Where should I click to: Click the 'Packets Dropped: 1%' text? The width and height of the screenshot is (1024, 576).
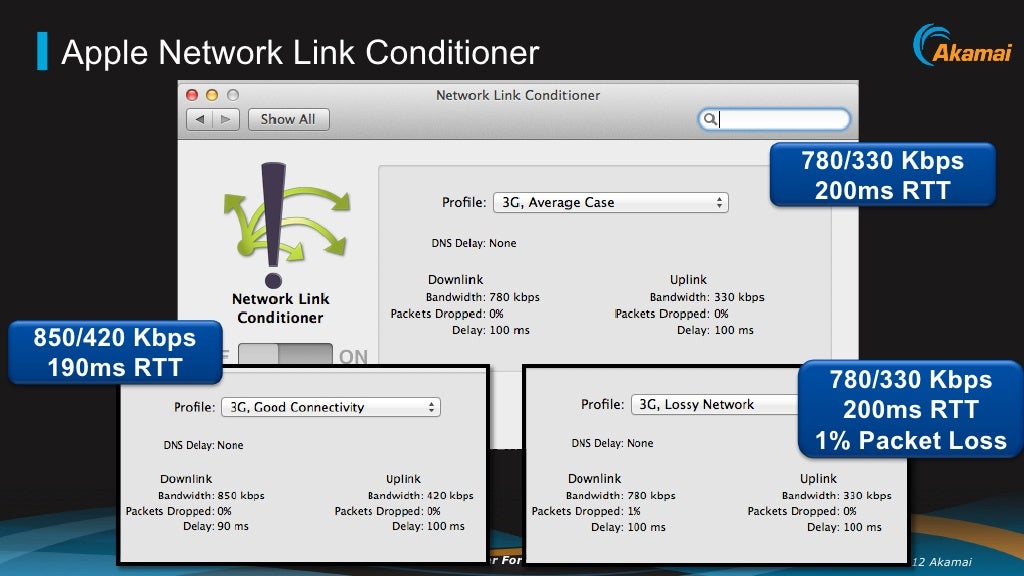586,511
